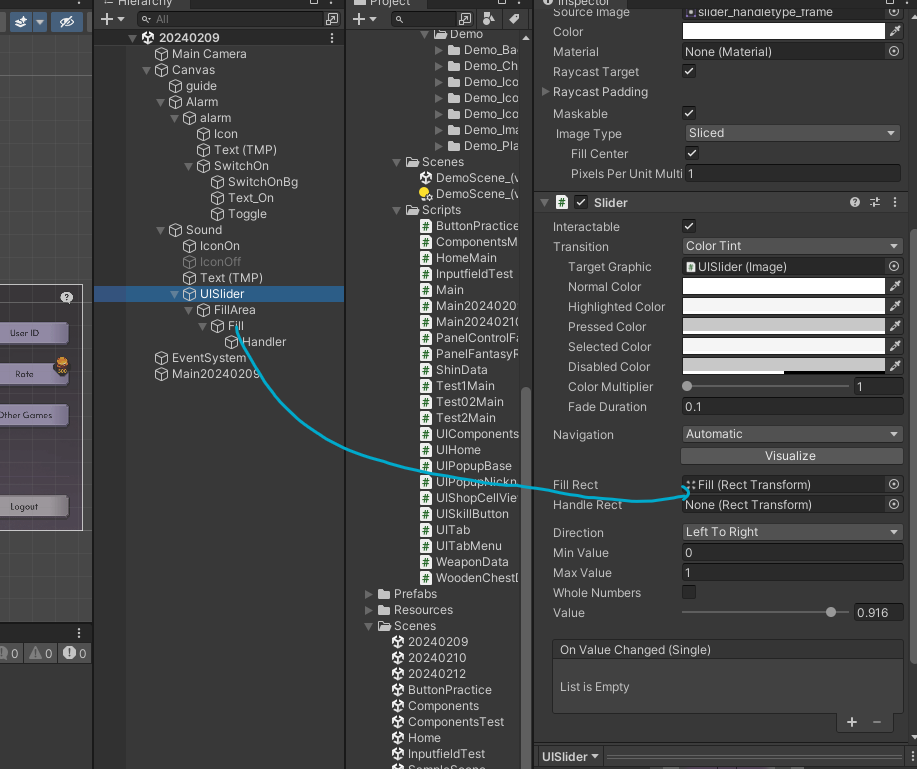
Task: Select Main Camera in Hierarchy
Action: coord(209,54)
